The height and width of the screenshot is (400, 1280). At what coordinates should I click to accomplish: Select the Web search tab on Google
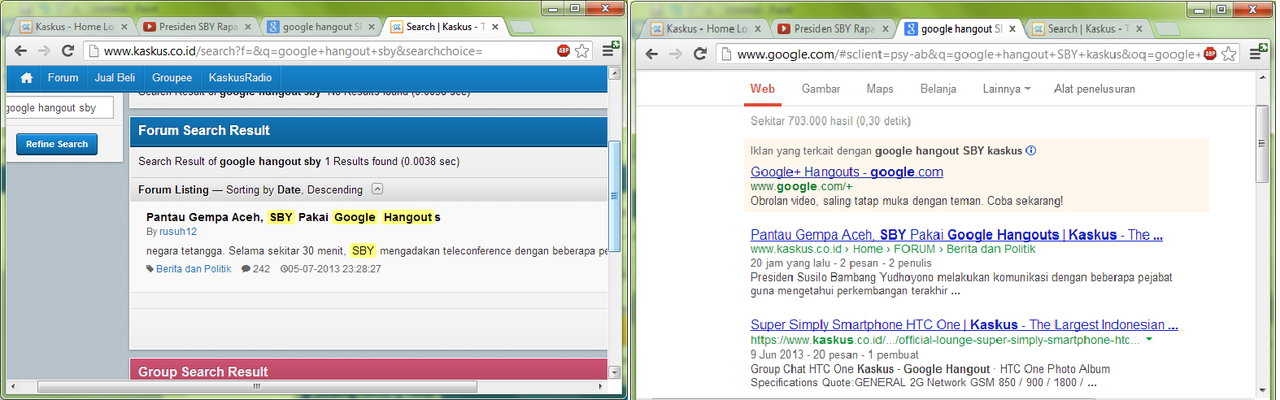[763, 89]
